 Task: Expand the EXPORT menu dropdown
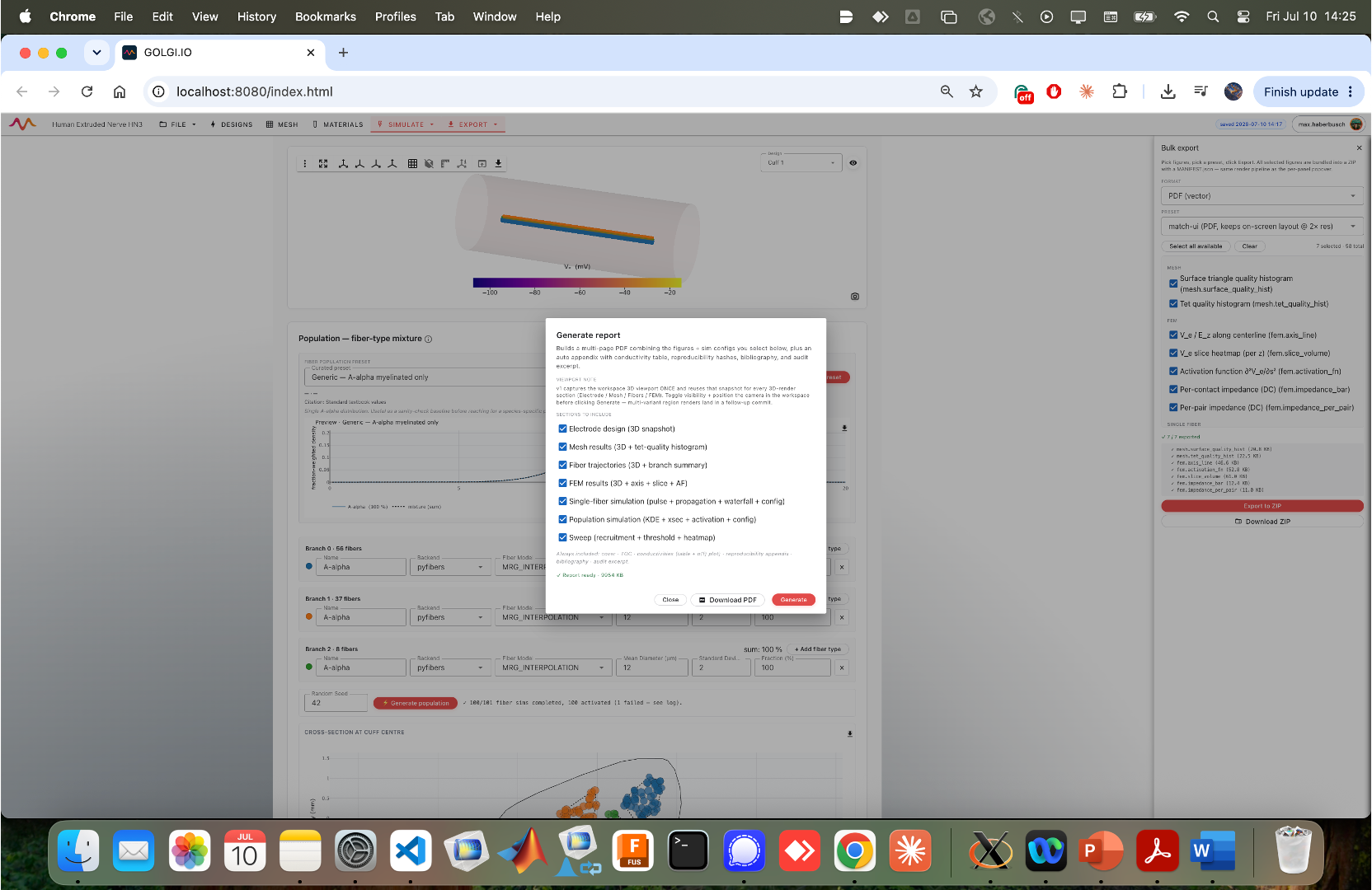point(473,124)
